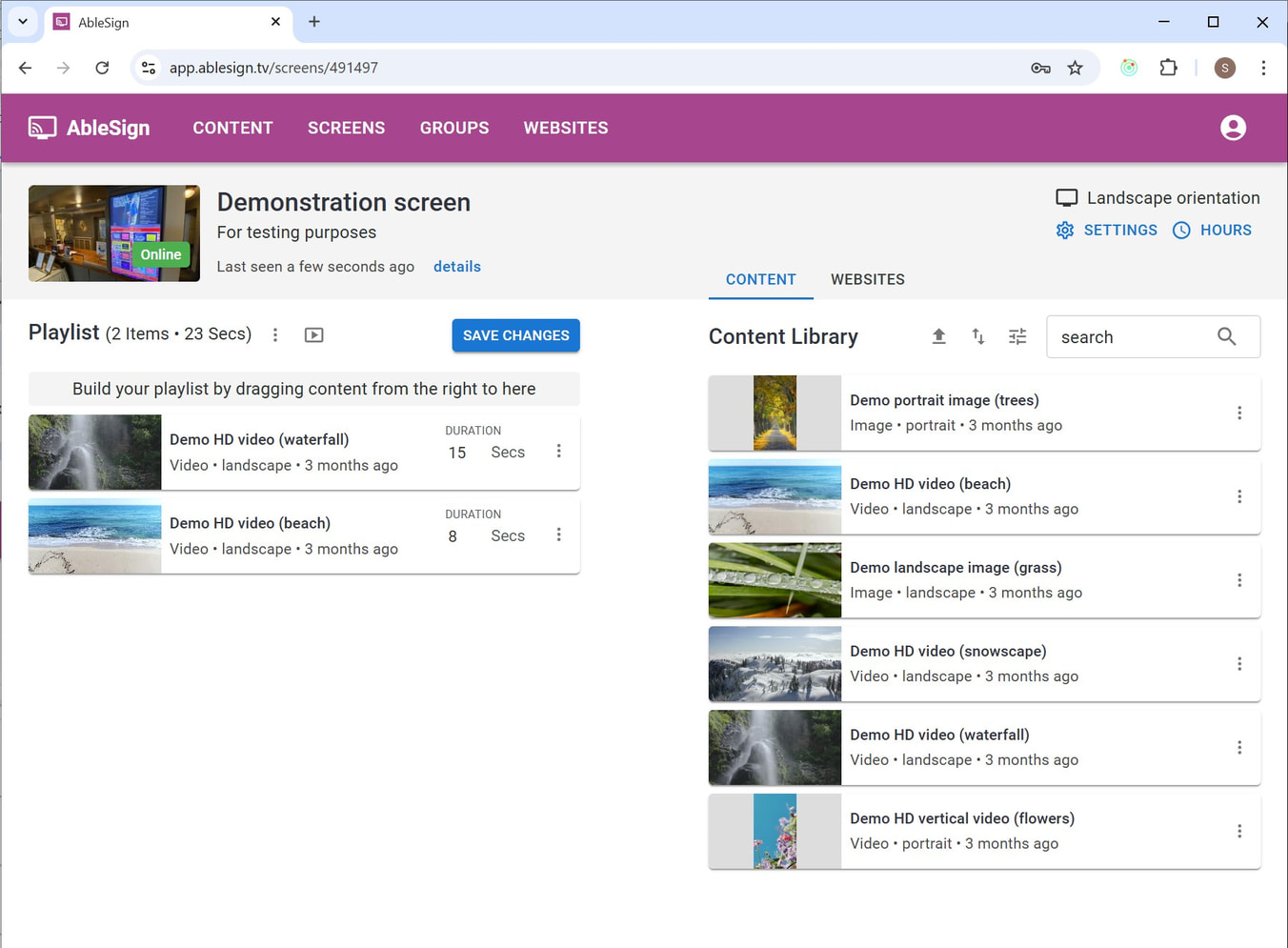The height and width of the screenshot is (948, 1288).
Task: Click the playlist preview play icon
Action: [x=313, y=334]
